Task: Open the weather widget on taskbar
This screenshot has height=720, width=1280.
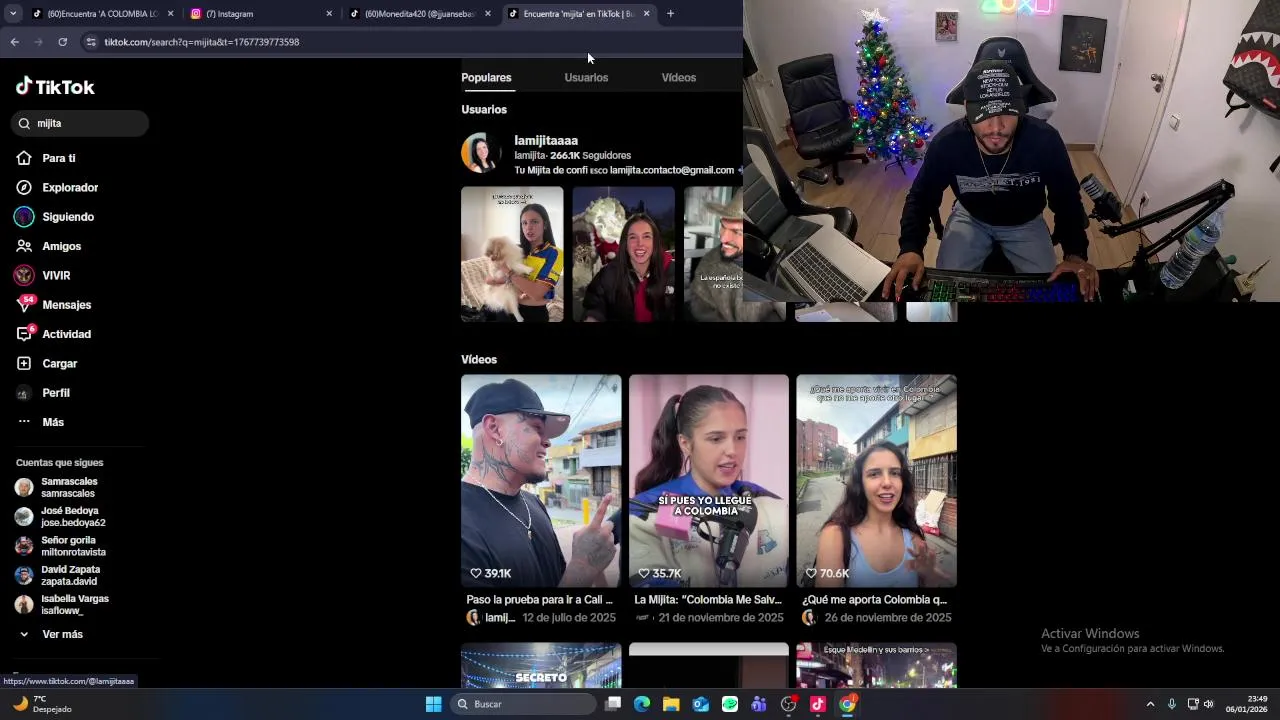Action: pos(42,704)
